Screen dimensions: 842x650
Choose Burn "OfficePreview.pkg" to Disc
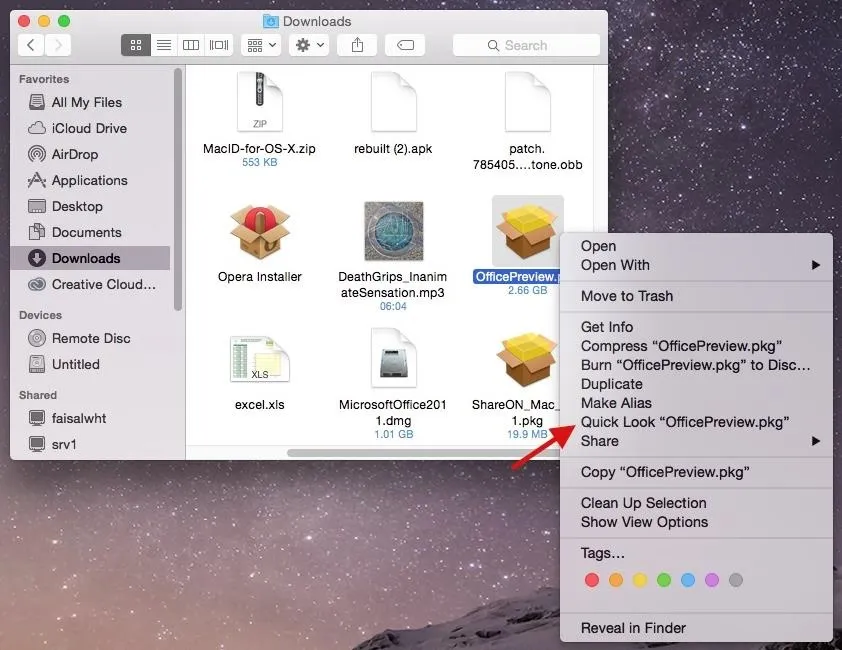click(x=696, y=365)
